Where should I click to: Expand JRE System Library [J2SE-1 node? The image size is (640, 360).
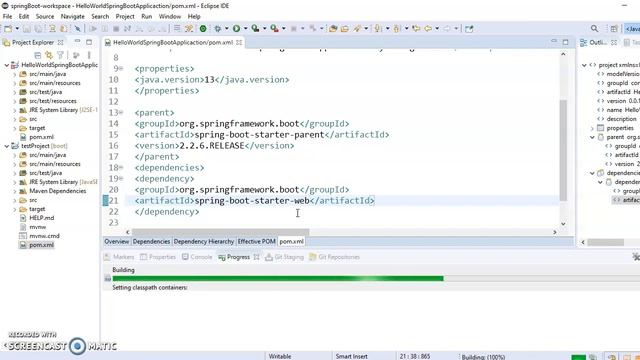click(x=15, y=110)
